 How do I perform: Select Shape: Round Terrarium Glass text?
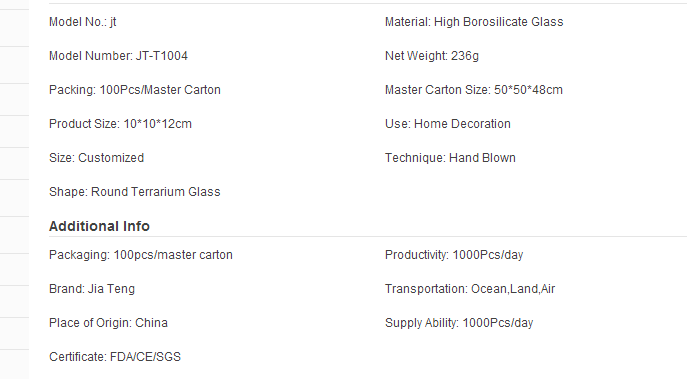coord(135,192)
